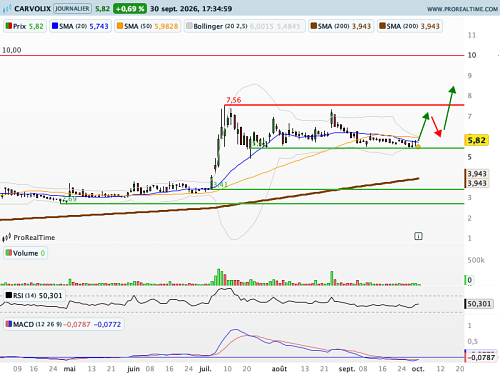This screenshot has width=500, height=375.
Task: Click the sept. label on time axis
Action: [347, 369]
